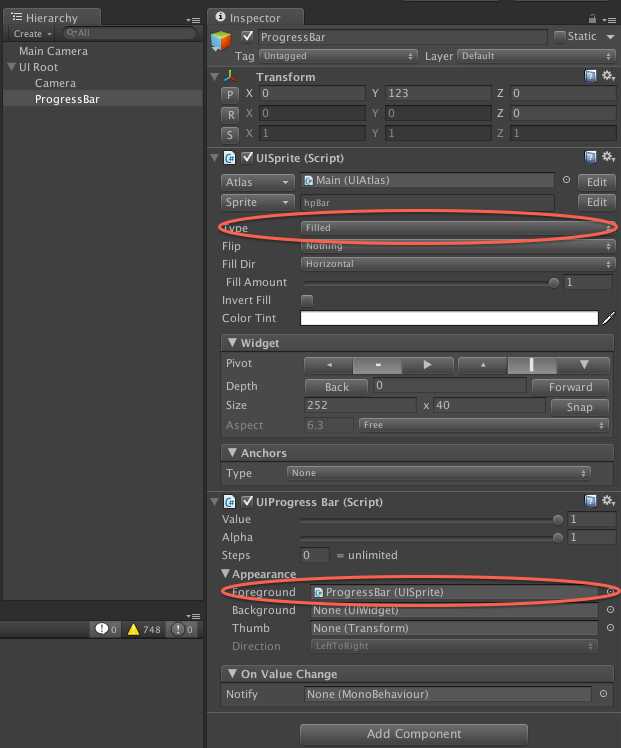621x748 pixels.
Task: Open the Transform gear settings menu
Action: pos(608,75)
